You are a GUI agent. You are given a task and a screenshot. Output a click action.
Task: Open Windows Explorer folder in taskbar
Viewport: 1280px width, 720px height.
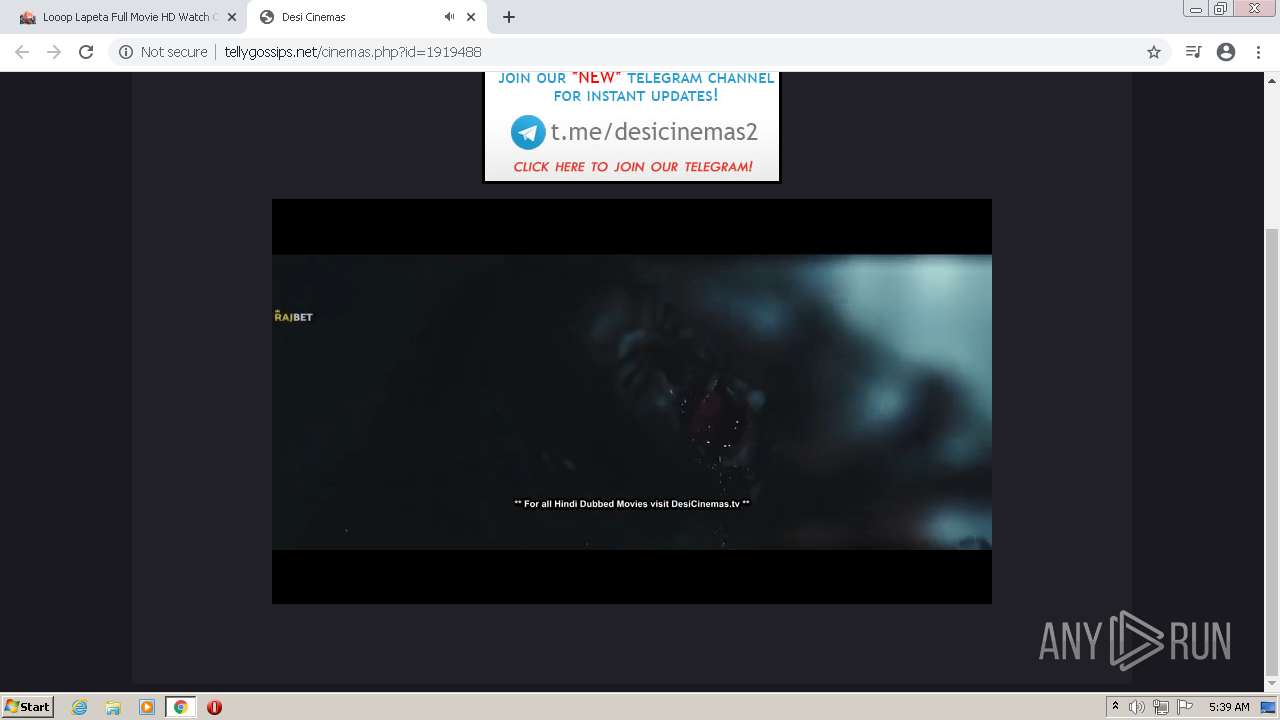(x=113, y=707)
